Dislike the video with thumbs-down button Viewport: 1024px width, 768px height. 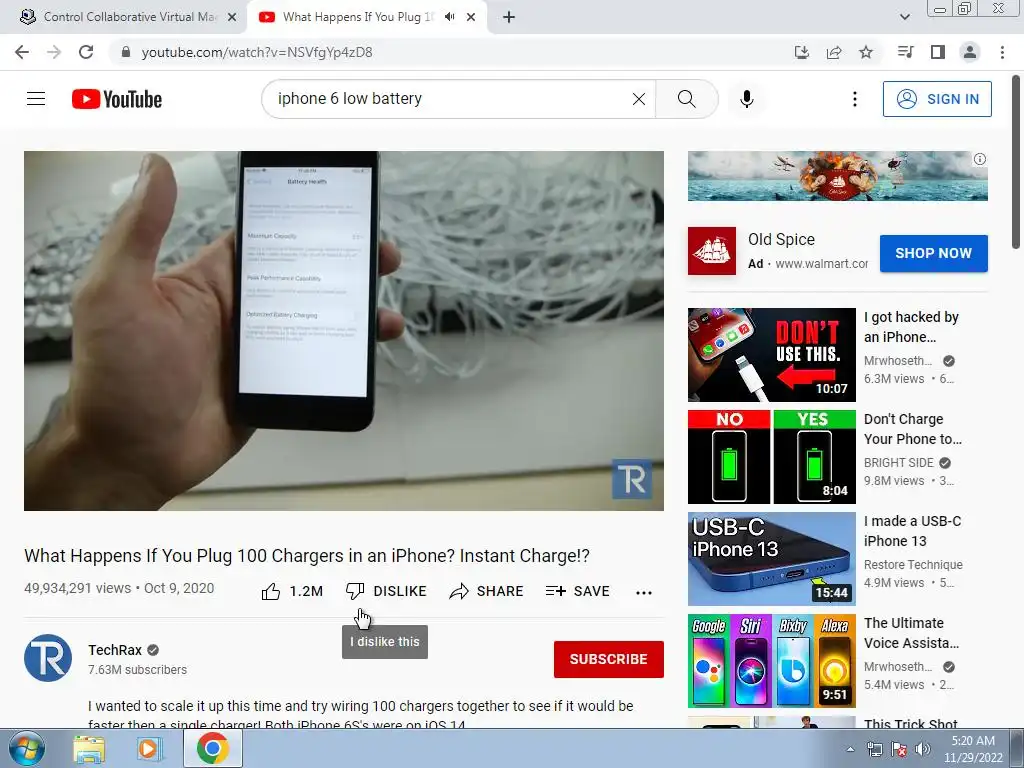[x=386, y=591]
